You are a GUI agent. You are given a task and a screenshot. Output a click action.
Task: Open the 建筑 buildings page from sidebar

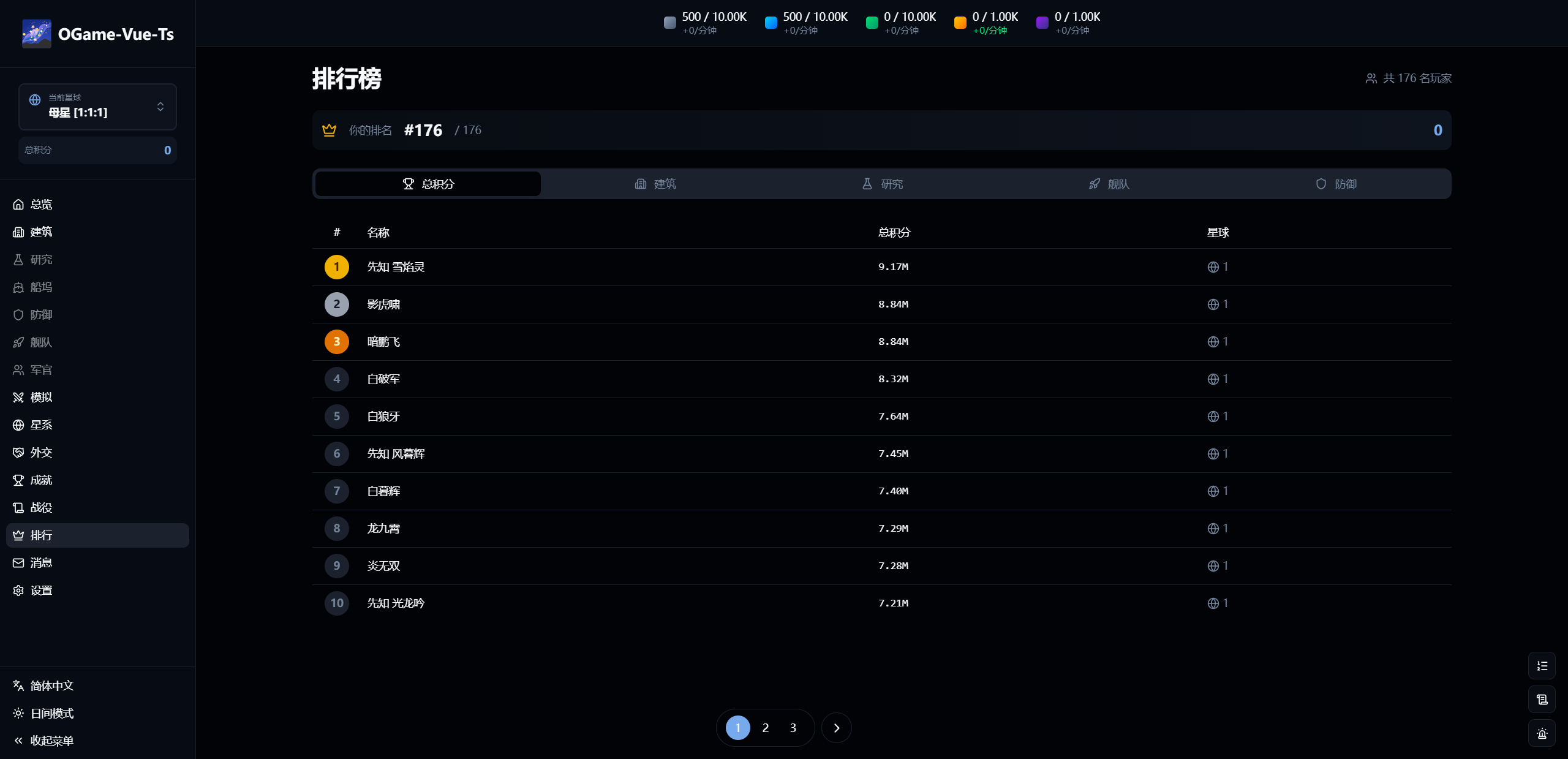pos(41,232)
